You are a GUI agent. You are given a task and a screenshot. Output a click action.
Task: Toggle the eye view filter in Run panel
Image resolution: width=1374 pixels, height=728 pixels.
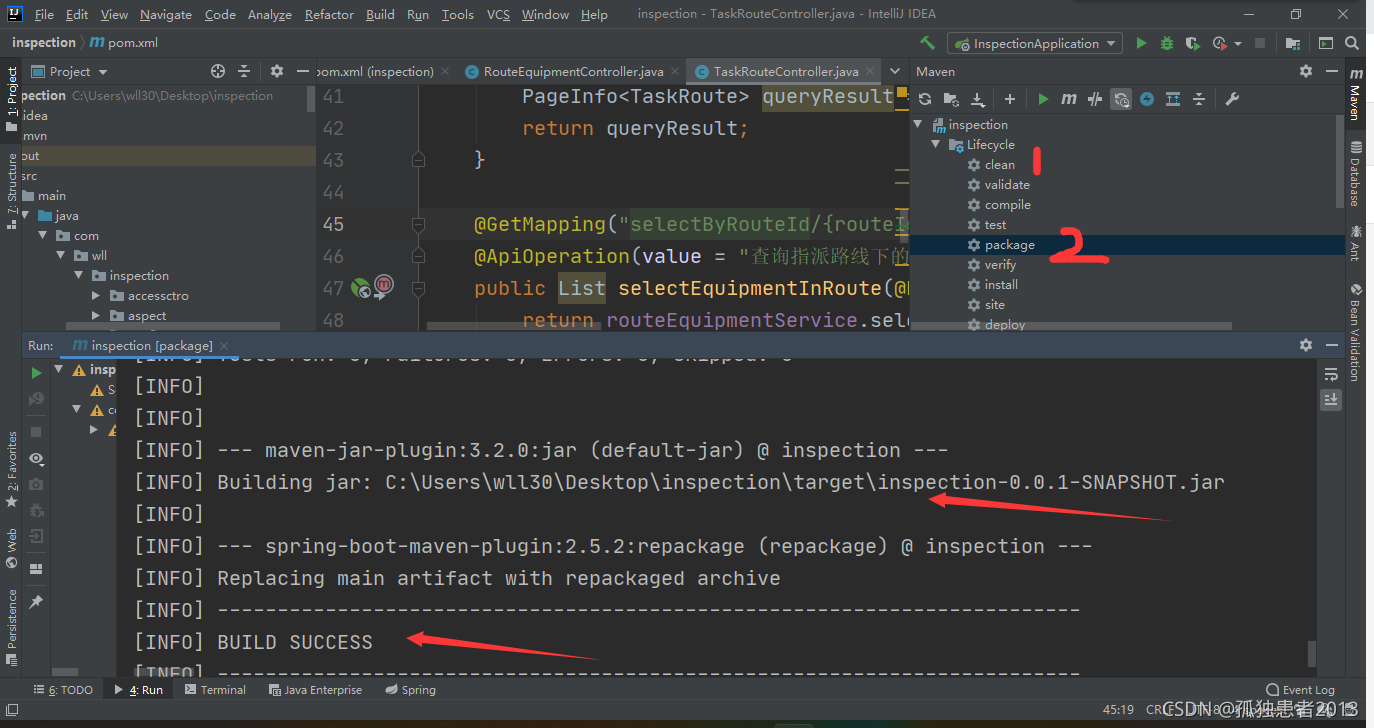(x=37, y=458)
